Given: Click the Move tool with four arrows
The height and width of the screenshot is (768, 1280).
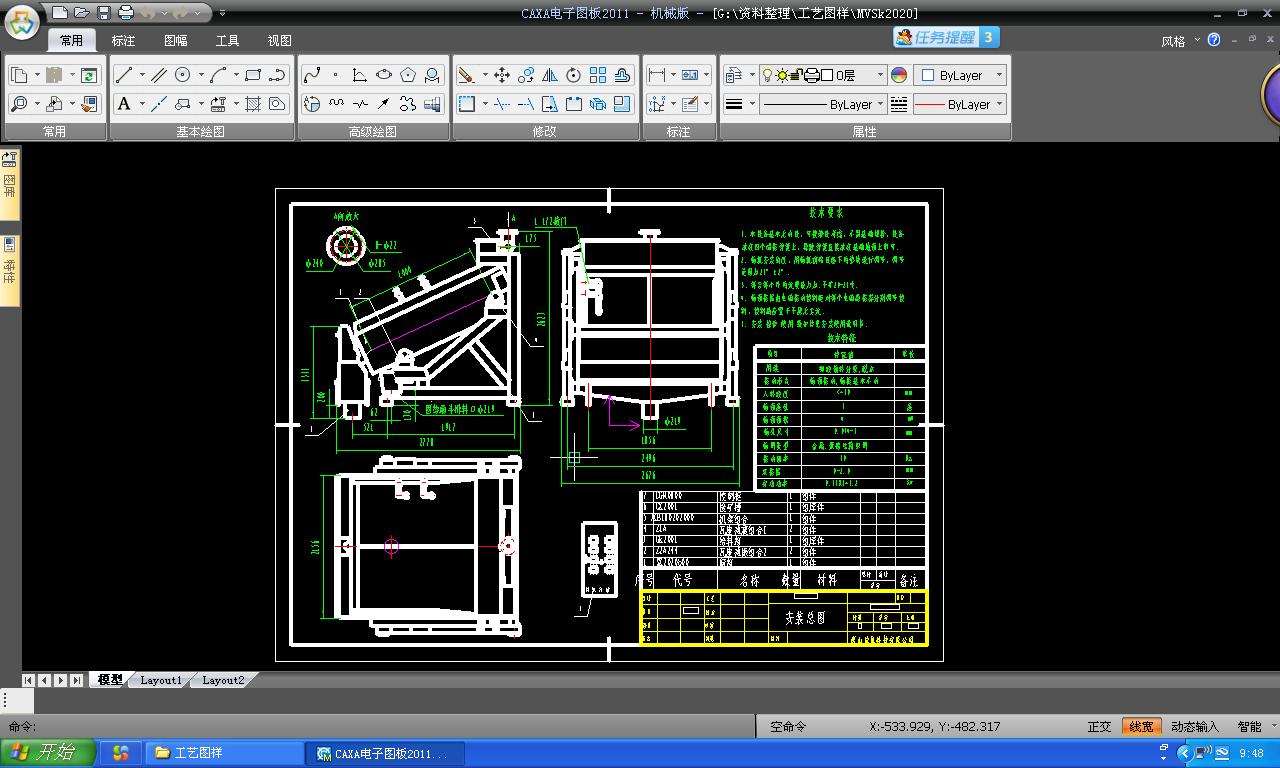Looking at the screenshot, I should click(x=501, y=75).
